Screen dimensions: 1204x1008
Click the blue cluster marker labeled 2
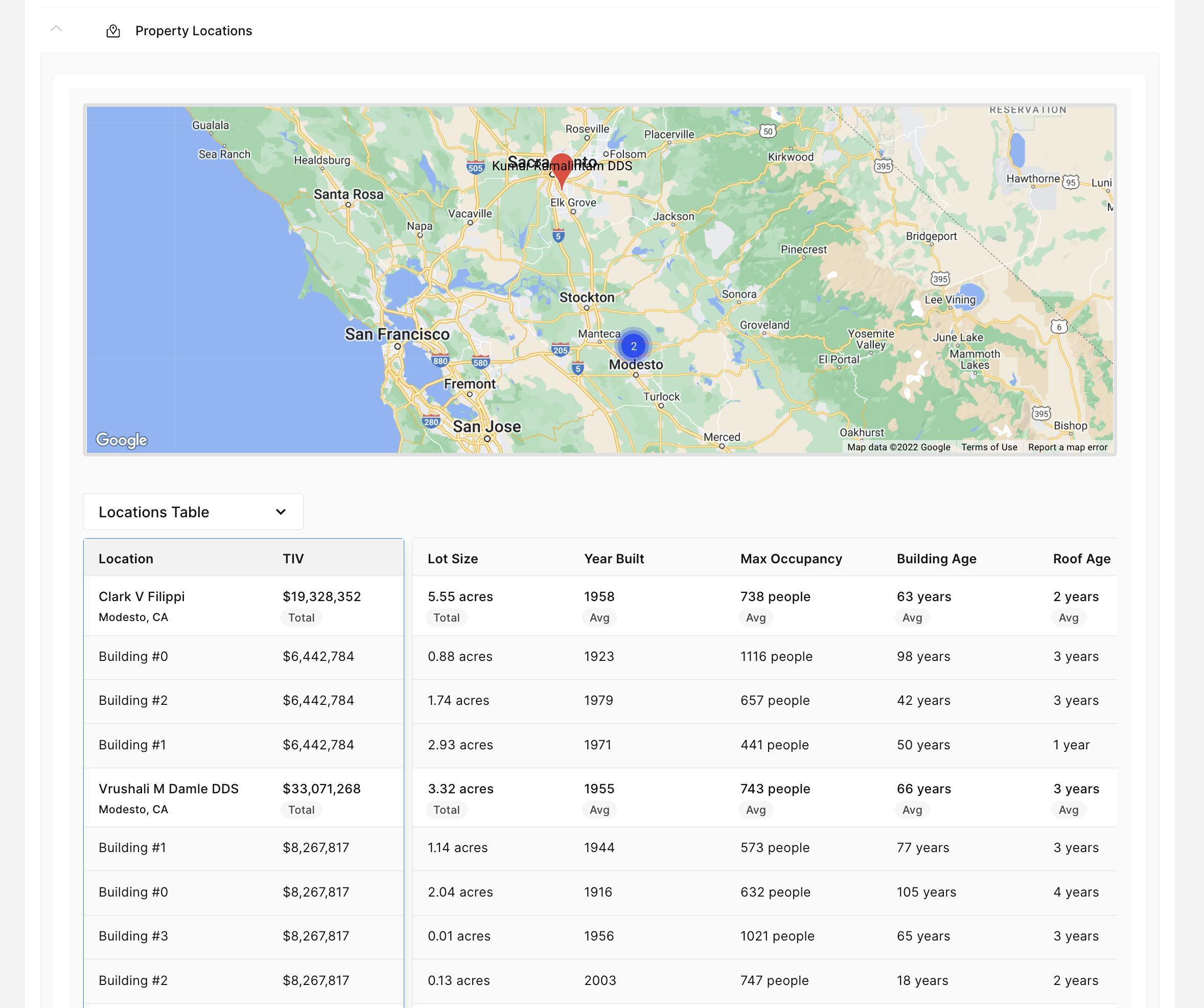click(634, 347)
